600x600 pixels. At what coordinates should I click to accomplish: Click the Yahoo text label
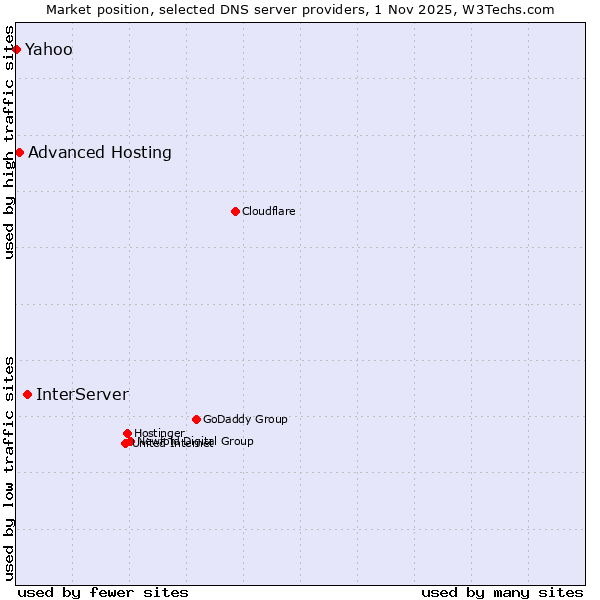pos(49,49)
